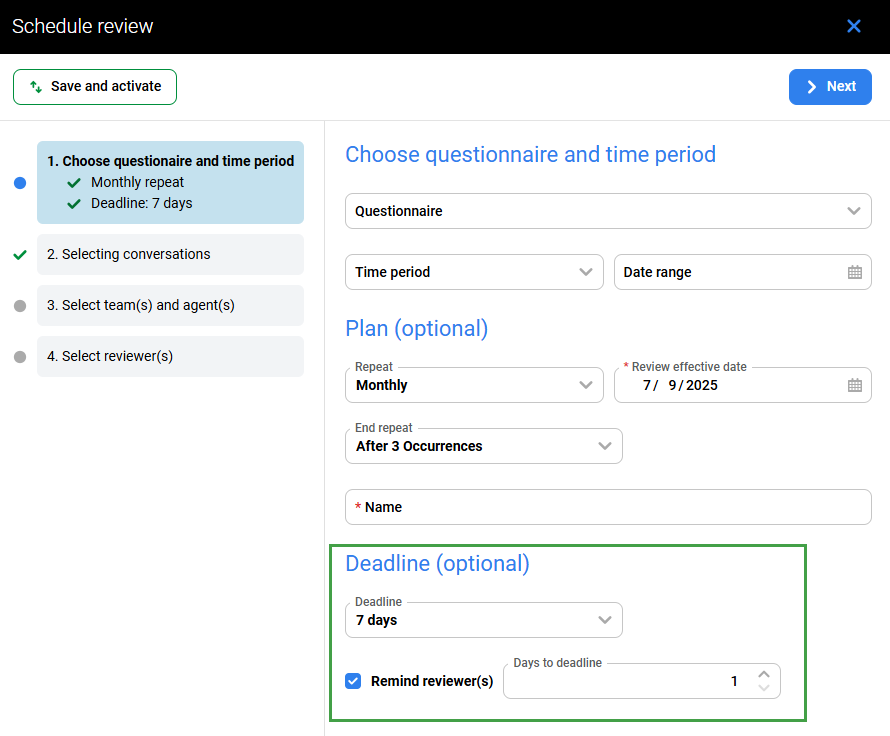Click the increment arrow for Days to deadline
This screenshot has width=890, height=736.
(764, 674)
